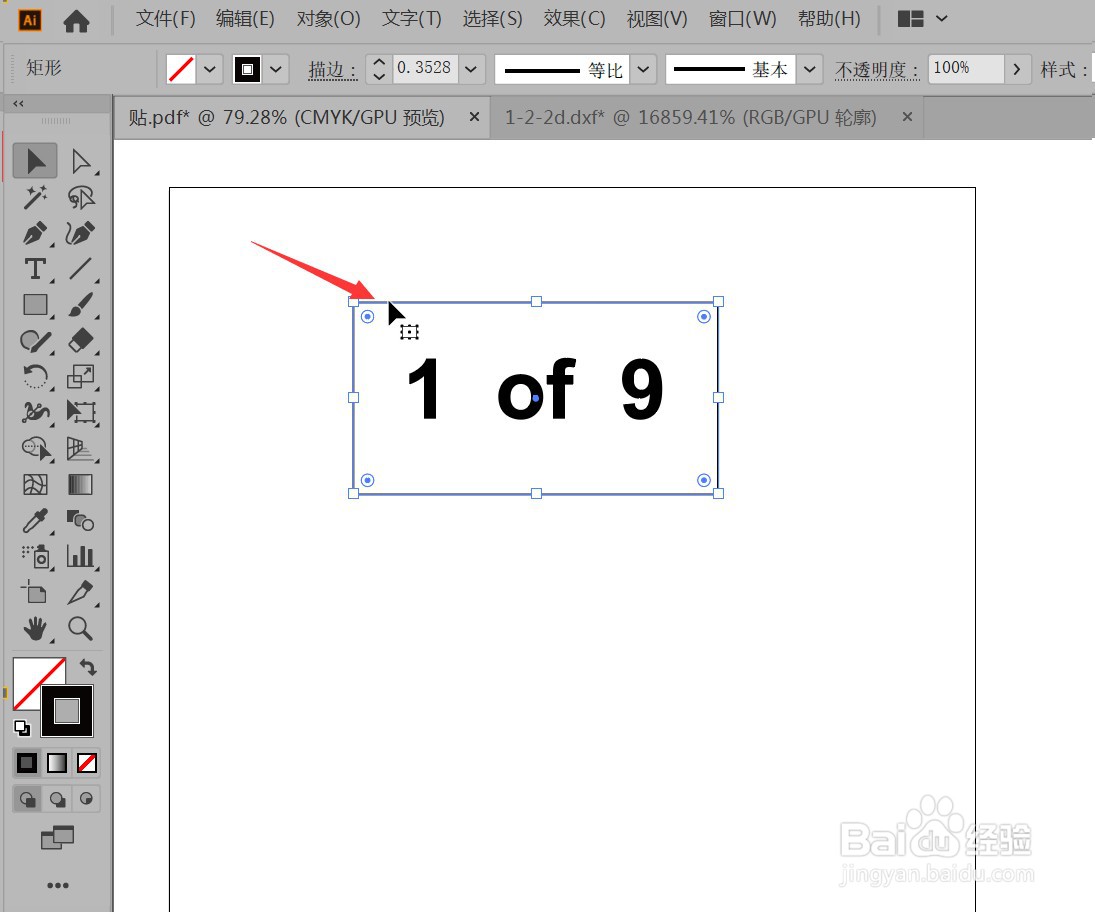Select the Pen tool
The height and width of the screenshot is (912, 1095).
tap(35, 233)
